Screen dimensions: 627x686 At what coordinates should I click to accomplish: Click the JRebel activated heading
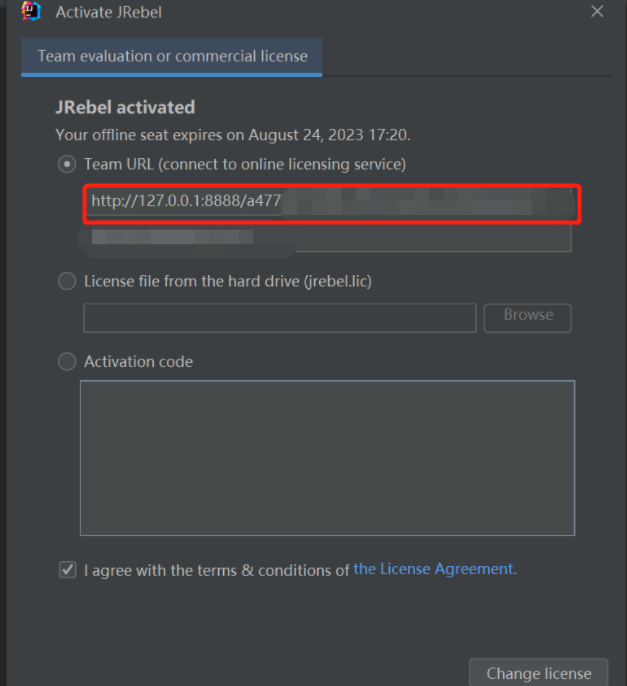tap(125, 107)
